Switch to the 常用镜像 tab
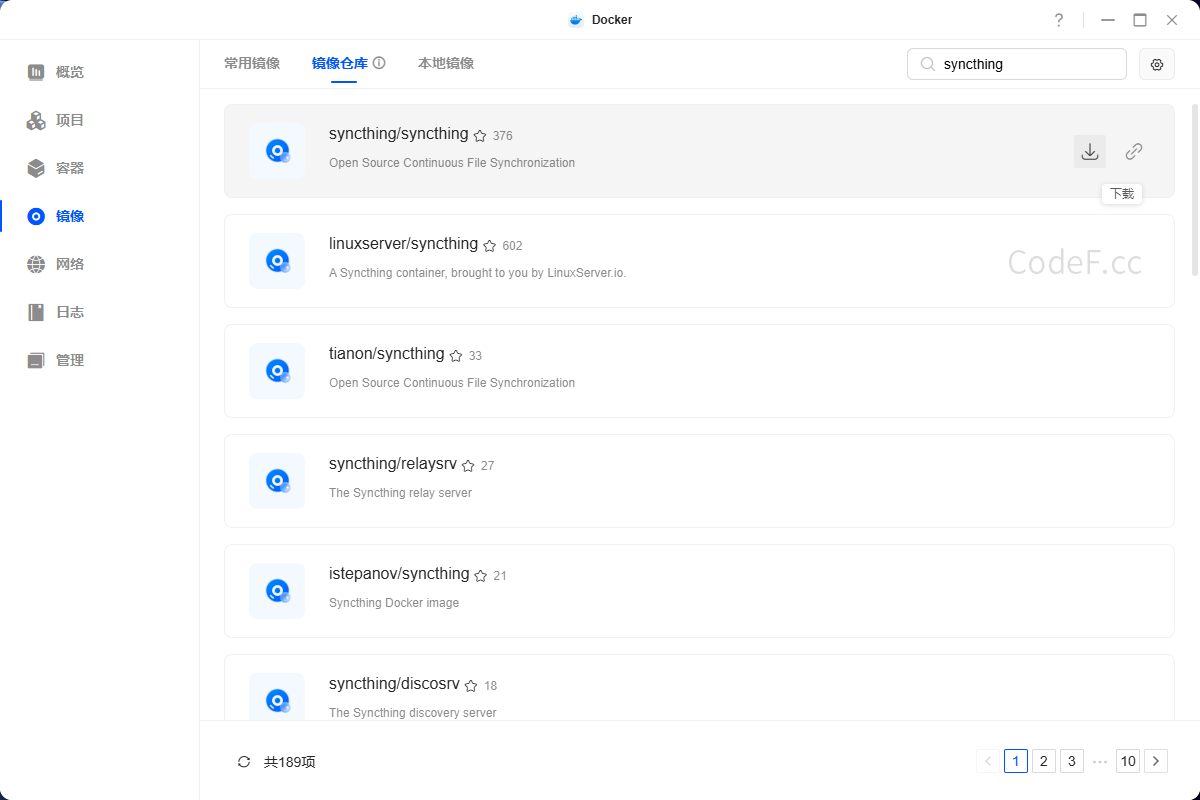Screen dimensions: 1200x800 click(x=252, y=63)
